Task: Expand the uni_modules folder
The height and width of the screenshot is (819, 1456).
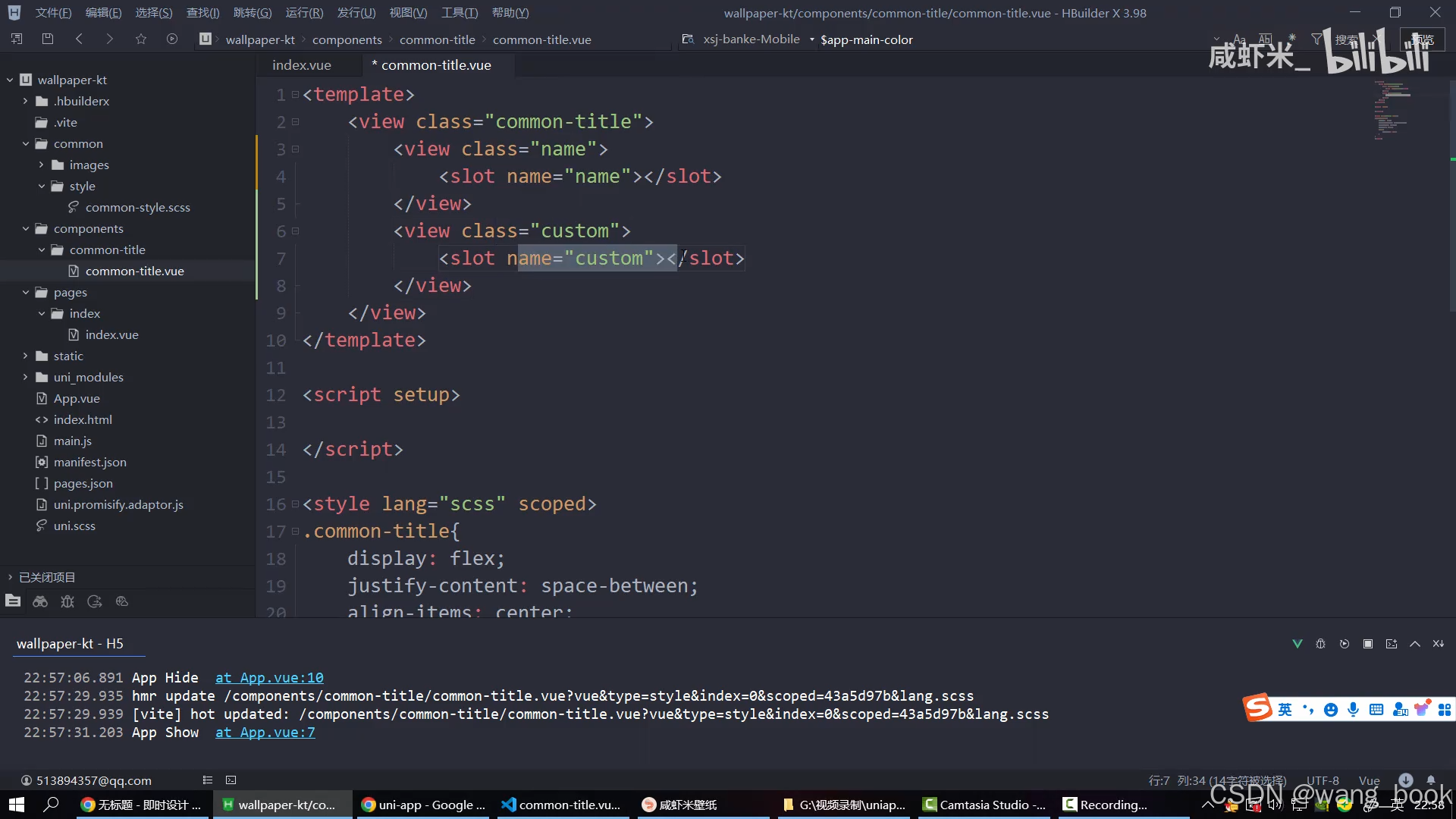Action: click(25, 377)
